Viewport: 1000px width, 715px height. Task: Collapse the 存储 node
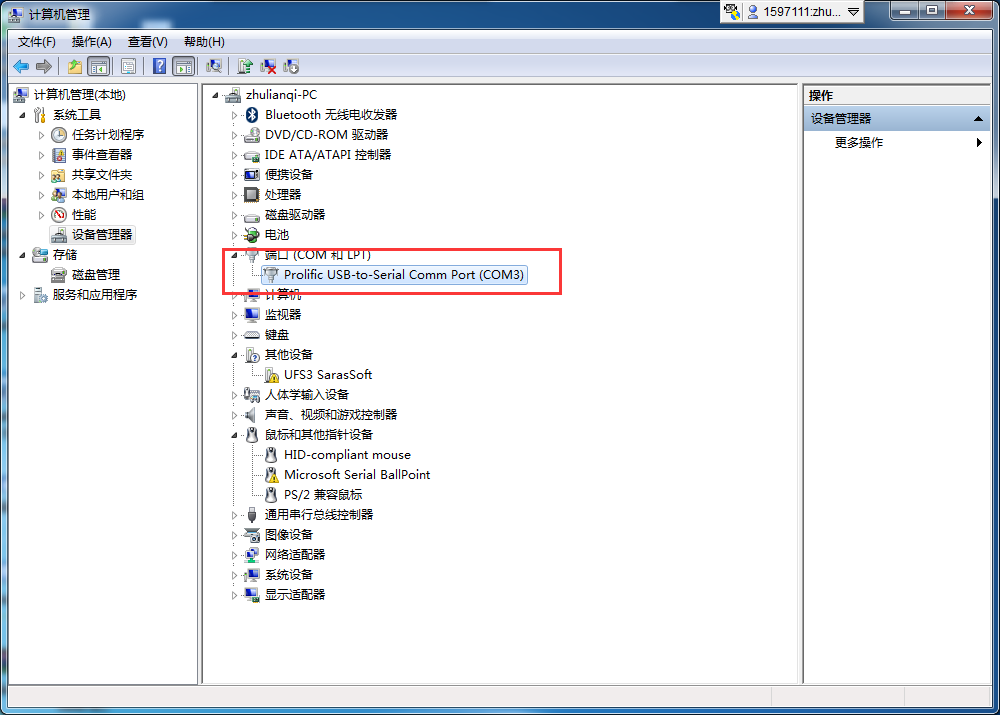(23, 255)
